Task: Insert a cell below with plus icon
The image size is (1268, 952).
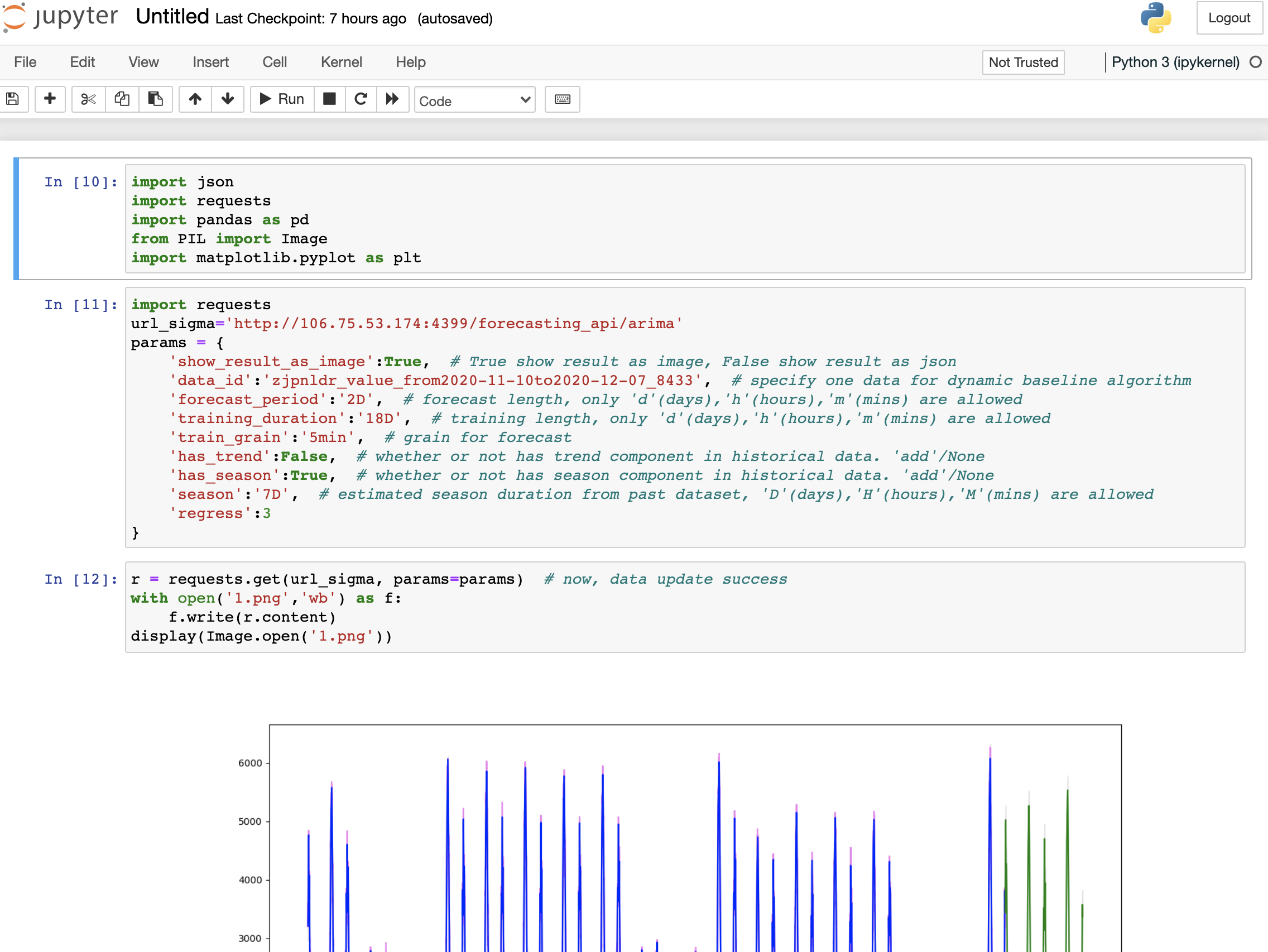Action: [50, 99]
